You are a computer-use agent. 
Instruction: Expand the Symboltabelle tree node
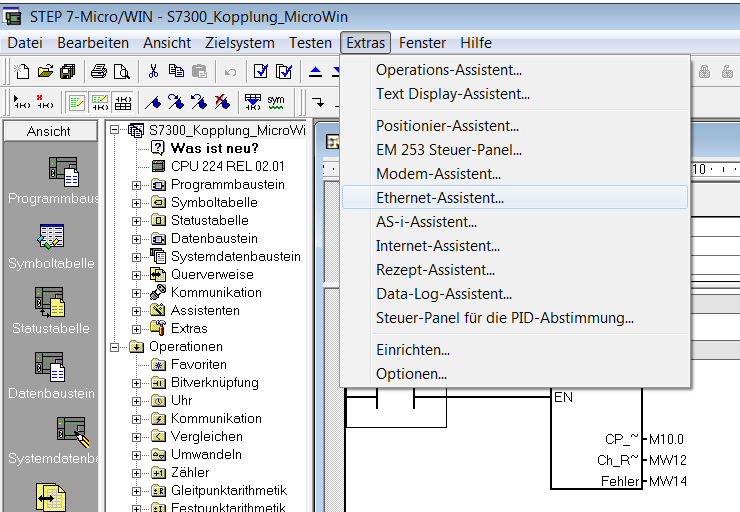tap(136, 203)
